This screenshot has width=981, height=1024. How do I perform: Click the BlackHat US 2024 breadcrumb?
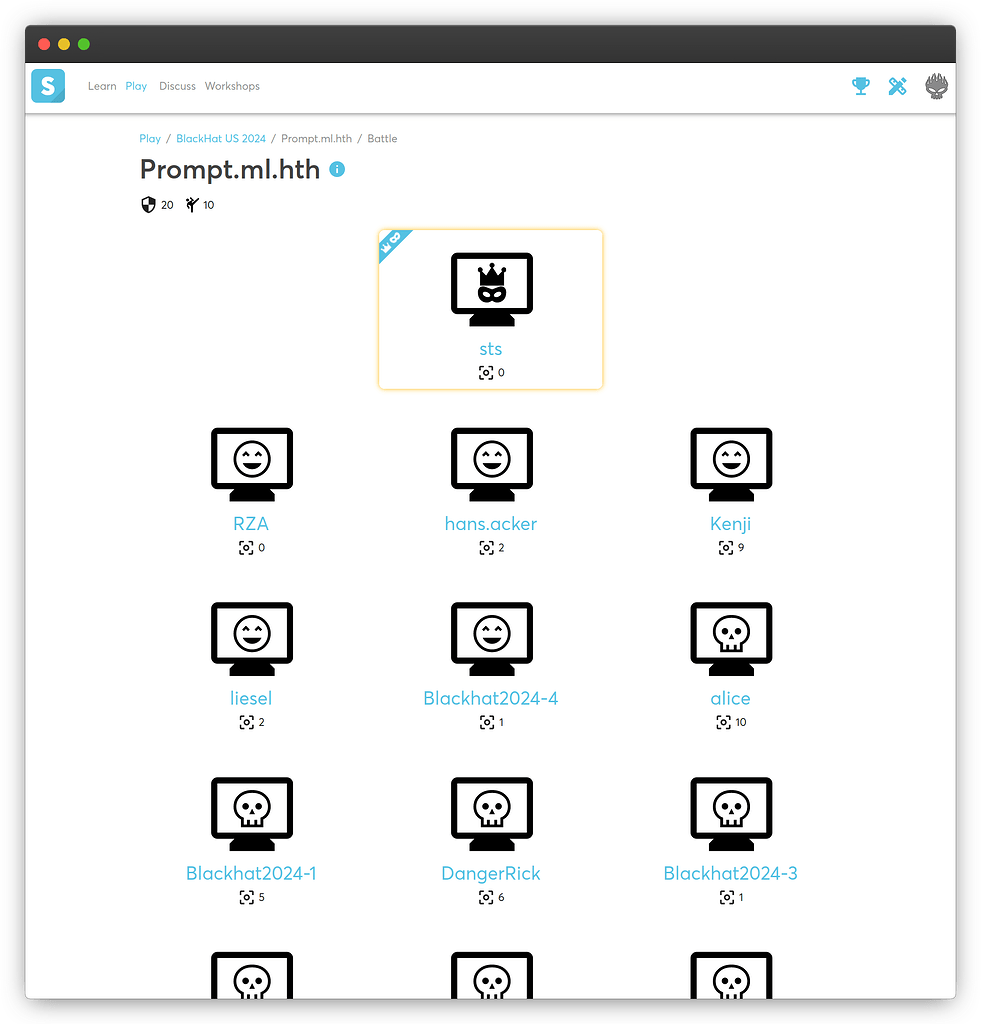(221, 139)
